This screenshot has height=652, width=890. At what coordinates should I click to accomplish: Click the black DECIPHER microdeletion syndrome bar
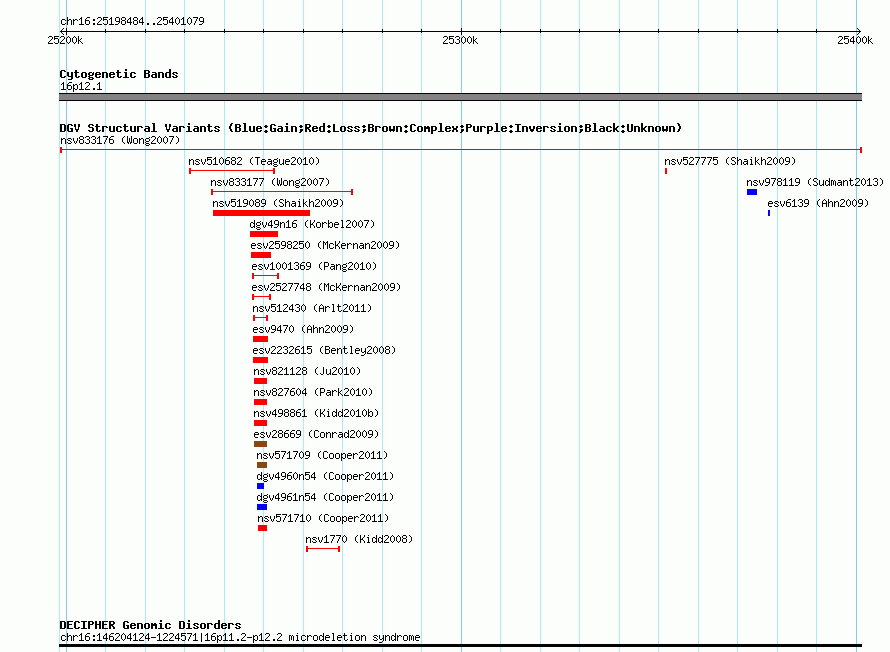click(x=460, y=645)
